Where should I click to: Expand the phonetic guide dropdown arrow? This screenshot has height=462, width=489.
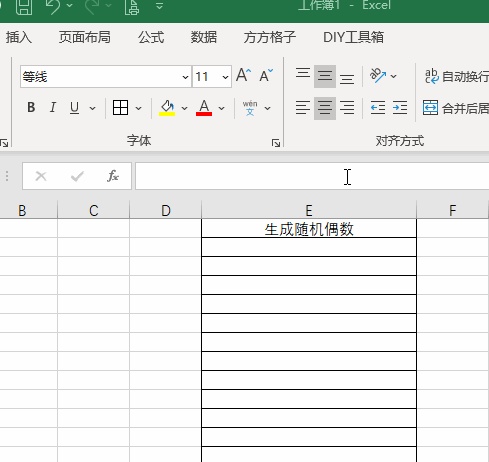(x=267, y=108)
